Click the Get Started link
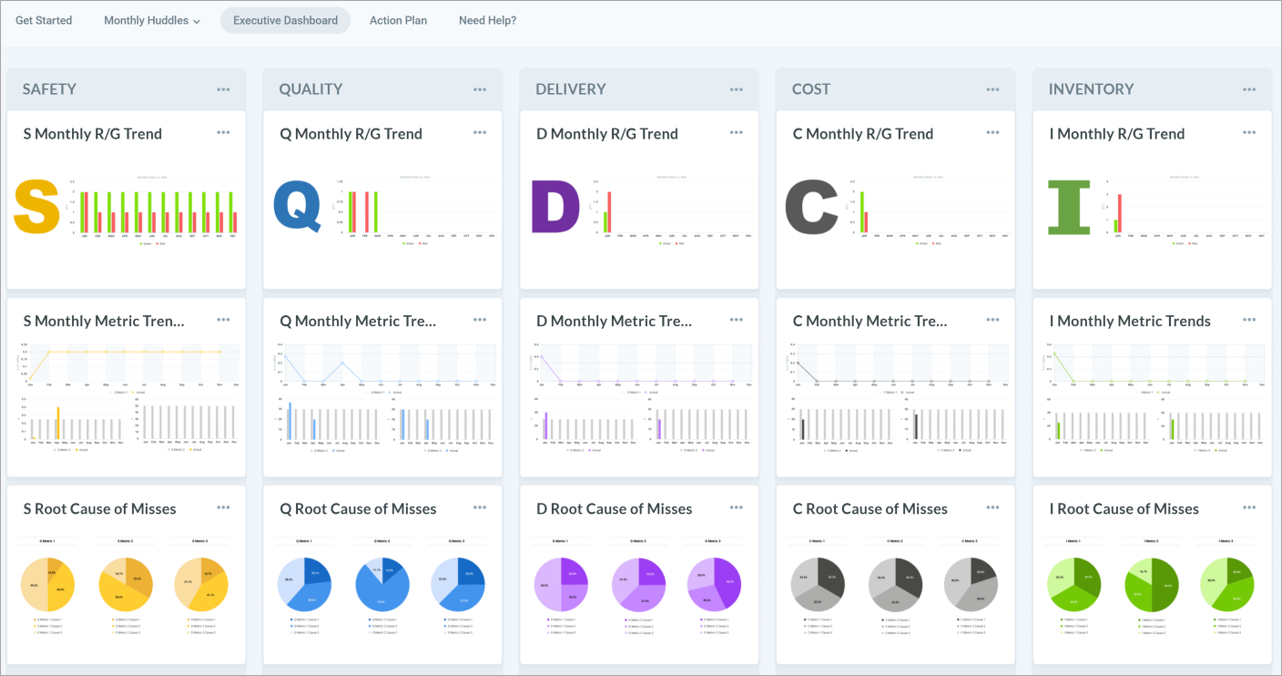Image resolution: width=1282 pixels, height=676 pixels. [43, 20]
